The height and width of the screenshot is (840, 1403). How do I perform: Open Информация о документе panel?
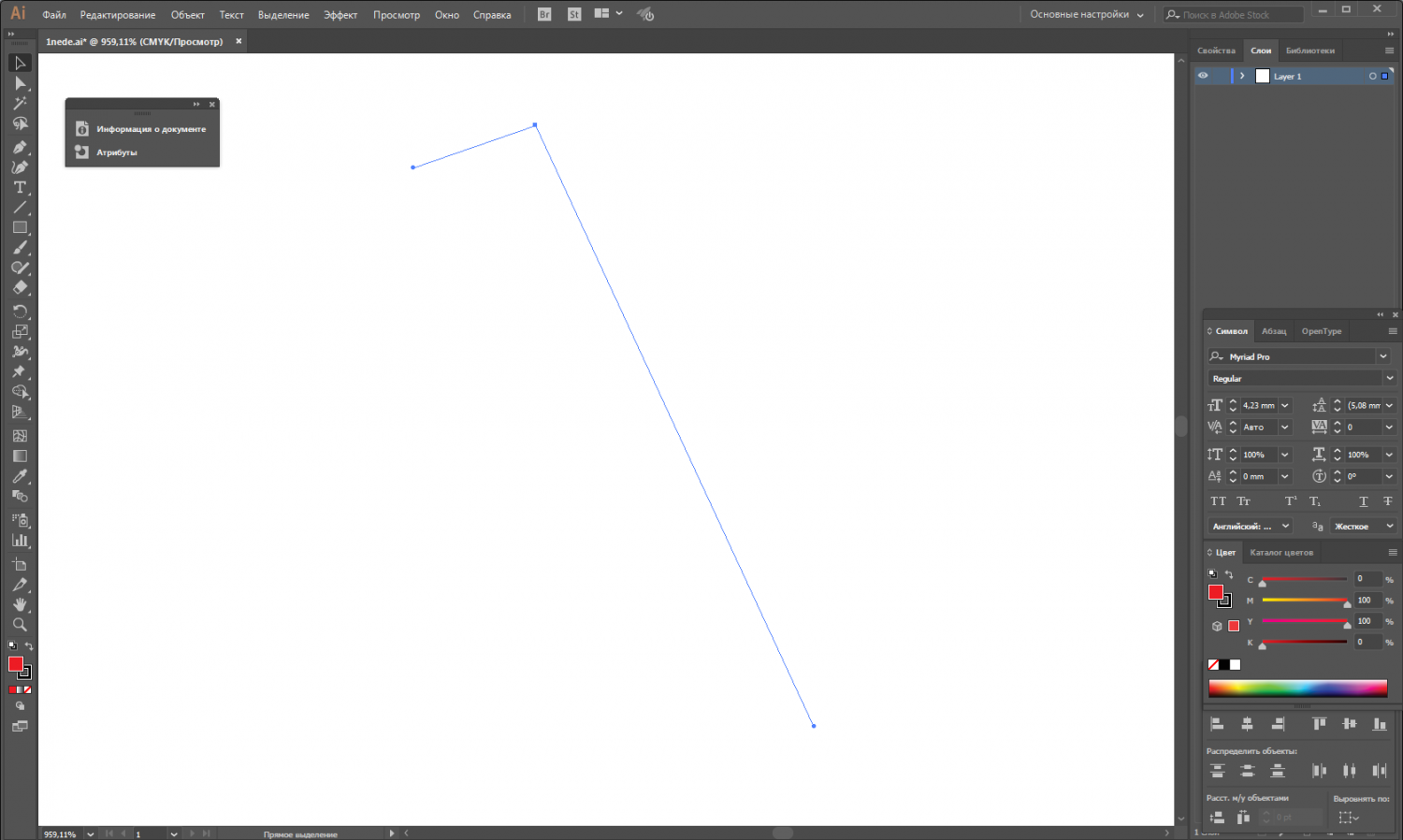142,129
